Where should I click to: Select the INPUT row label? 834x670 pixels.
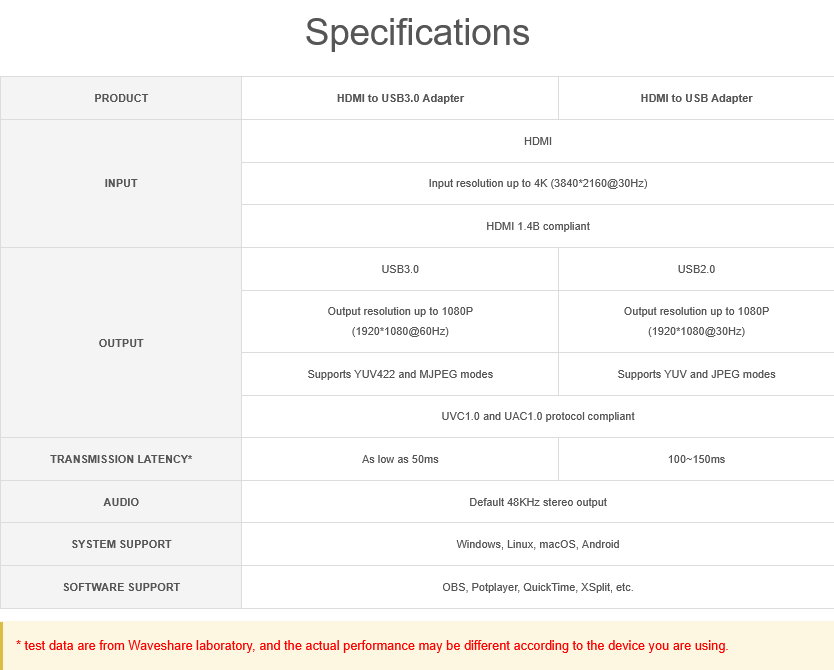(121, 183)
